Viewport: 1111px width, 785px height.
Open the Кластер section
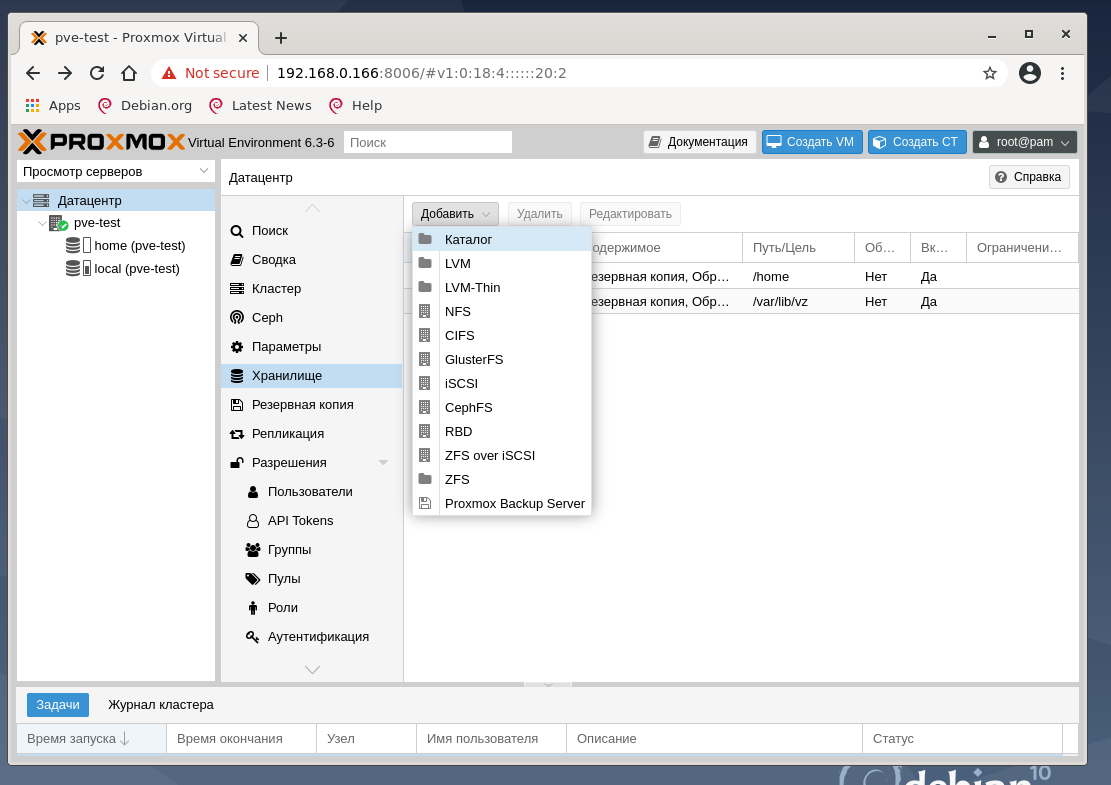coord(312,289)
